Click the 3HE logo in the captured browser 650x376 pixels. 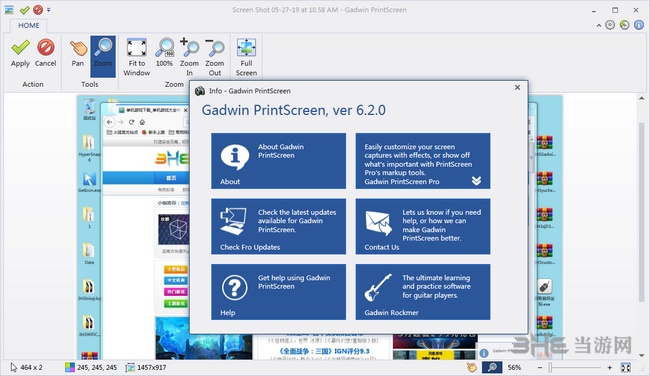tap(172, 158)
